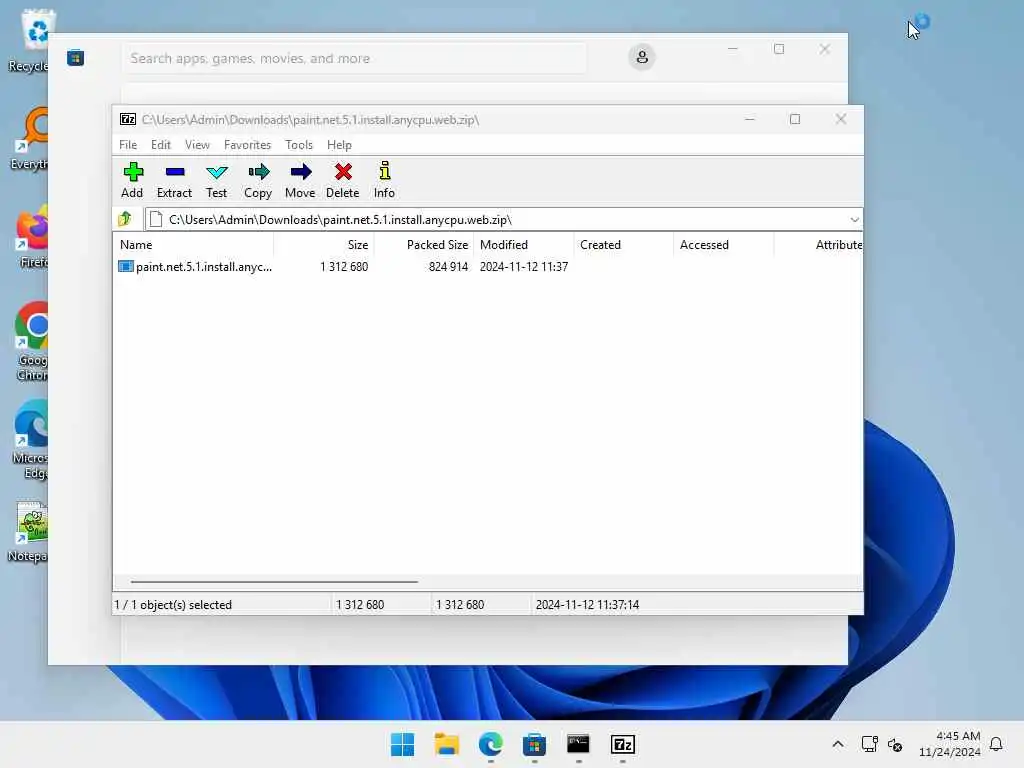Viewport: 1024px width, 768px height.
Task: Sort by the Accessed column header
Action: pos(724,245)
